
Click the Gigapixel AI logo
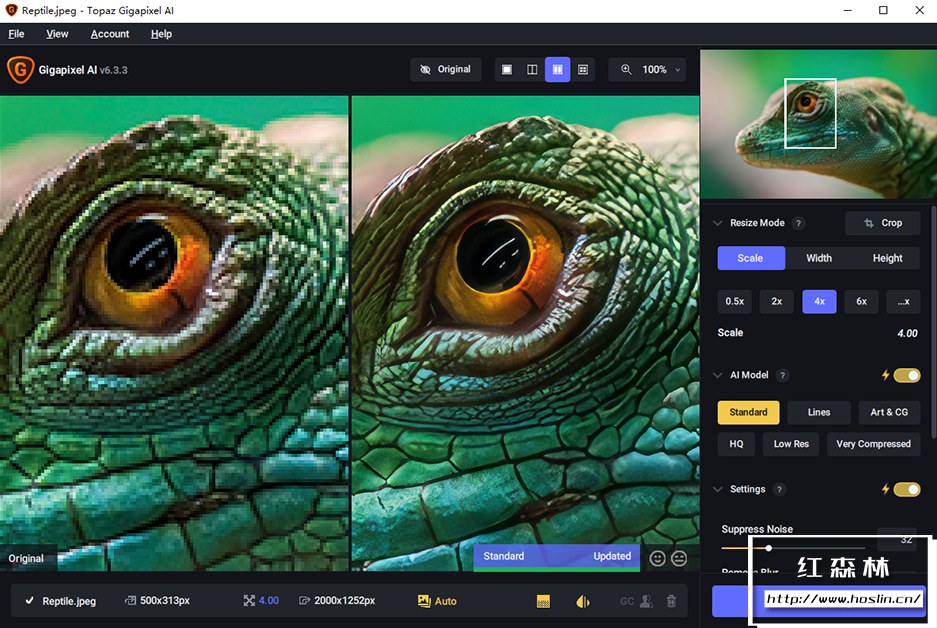click(x=20, y=70)
